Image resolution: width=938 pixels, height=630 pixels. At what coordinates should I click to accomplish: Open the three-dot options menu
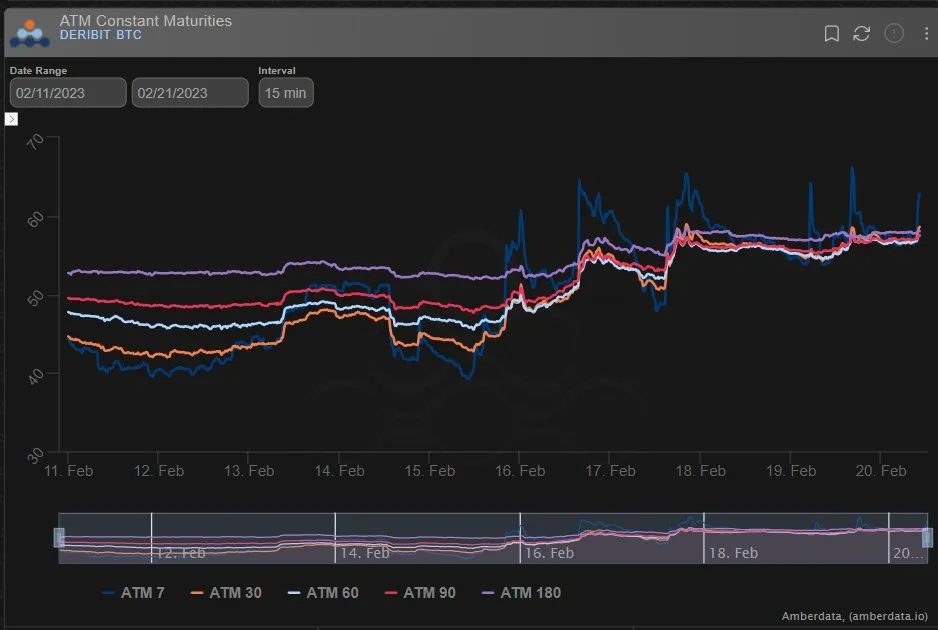[926, 34]
